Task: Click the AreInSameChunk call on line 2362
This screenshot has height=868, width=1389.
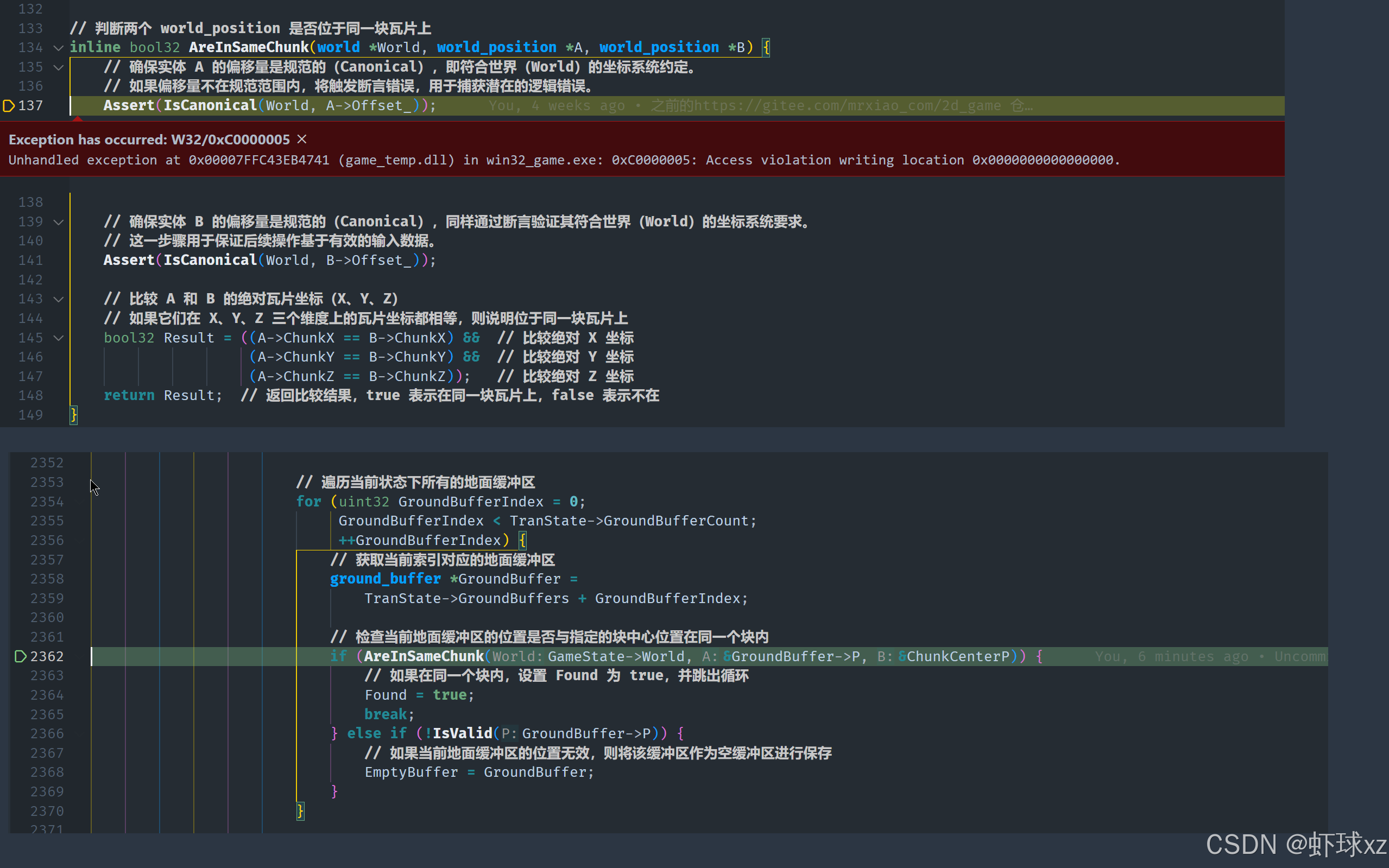Action: click(424, 656)
